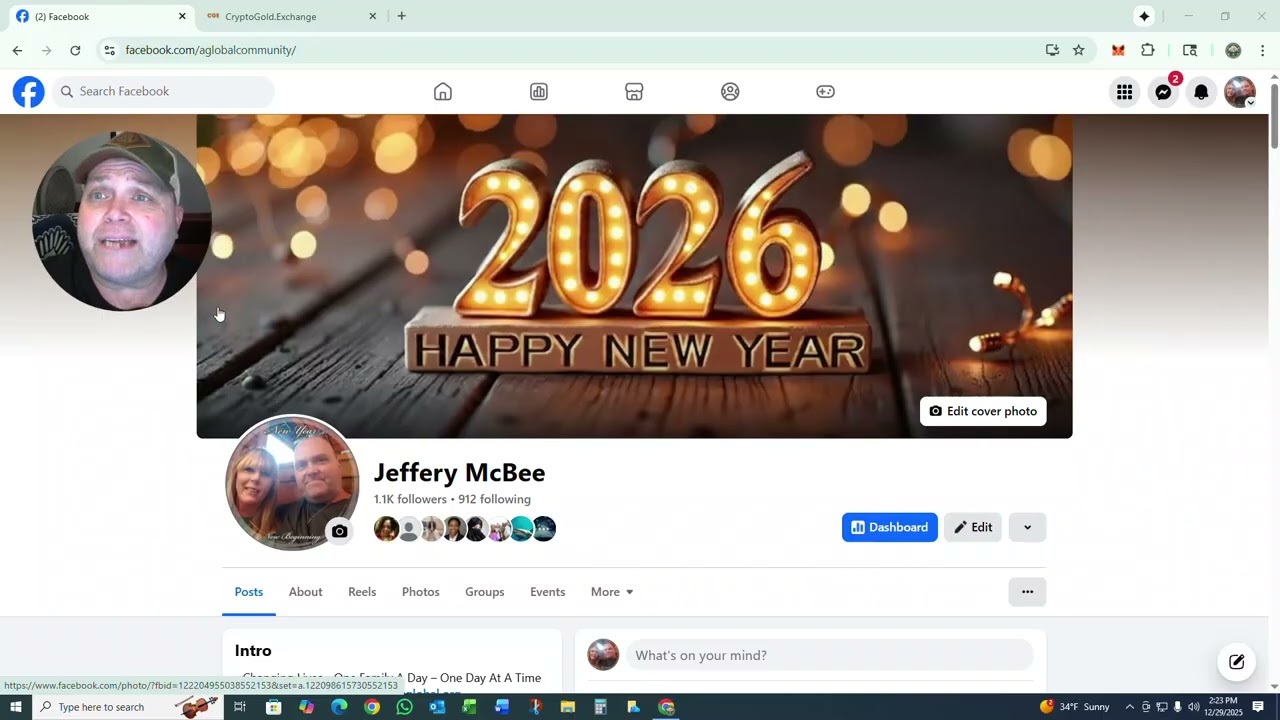Image resolution: width=1280 pixels, height=720 pixels.
Task: Open the 912 following link
Action: coord(495,500)
